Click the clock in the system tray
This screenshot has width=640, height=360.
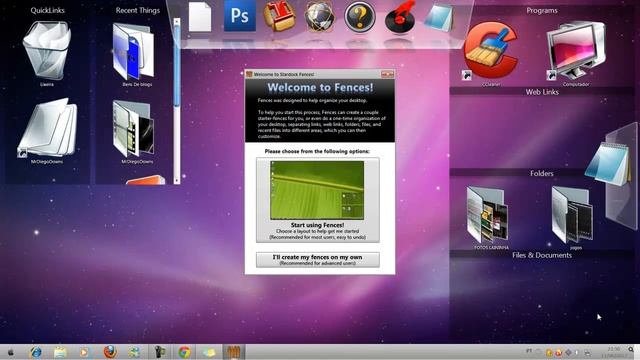[613, 352]
